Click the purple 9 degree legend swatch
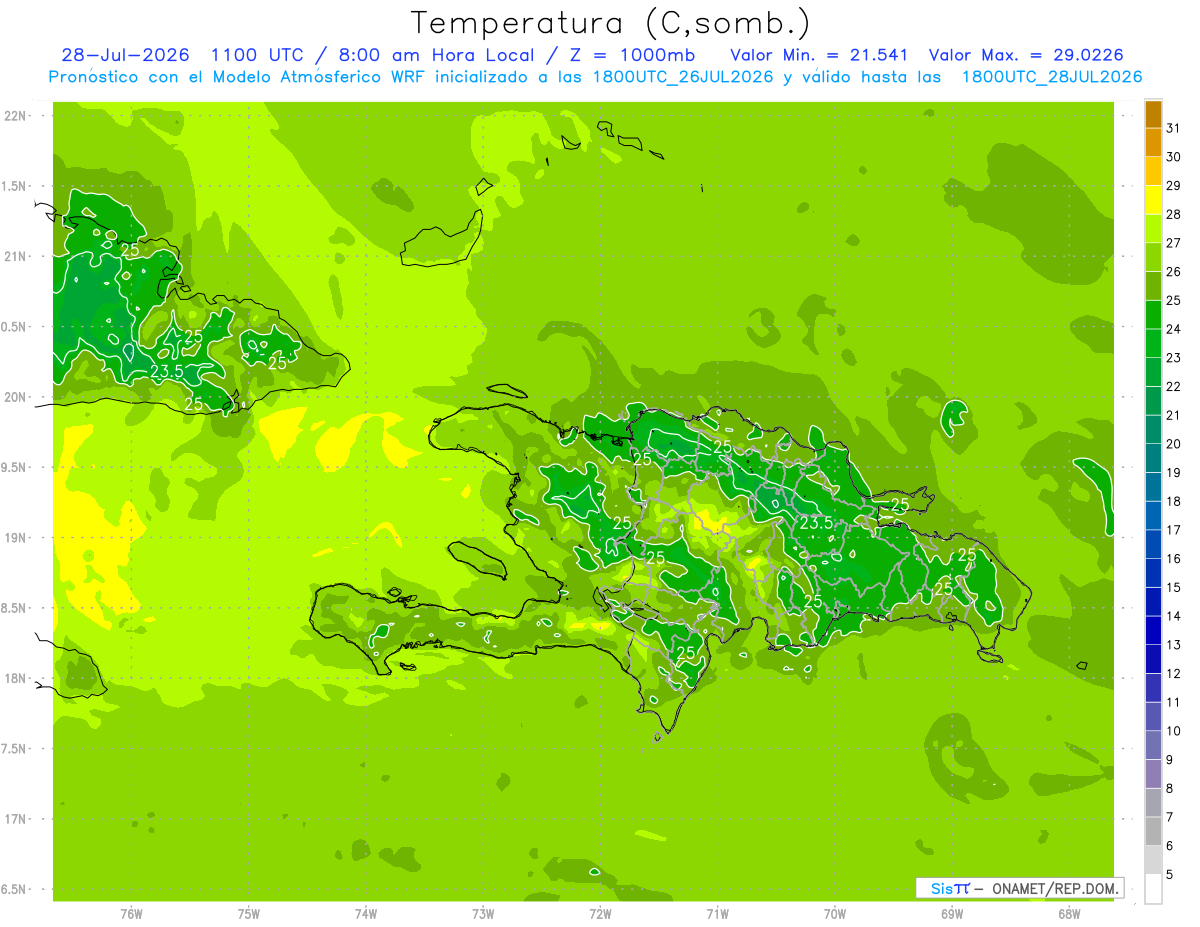Screen dimensions: 1200x927 (1153, 746)
